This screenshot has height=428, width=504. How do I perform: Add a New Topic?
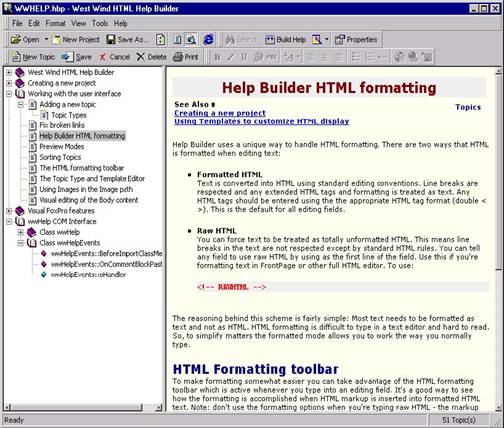[33, 57]
